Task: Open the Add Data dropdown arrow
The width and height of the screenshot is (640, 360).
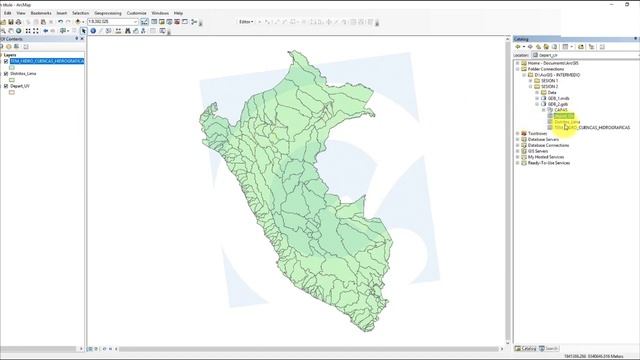Action: (x=83, y=22)
